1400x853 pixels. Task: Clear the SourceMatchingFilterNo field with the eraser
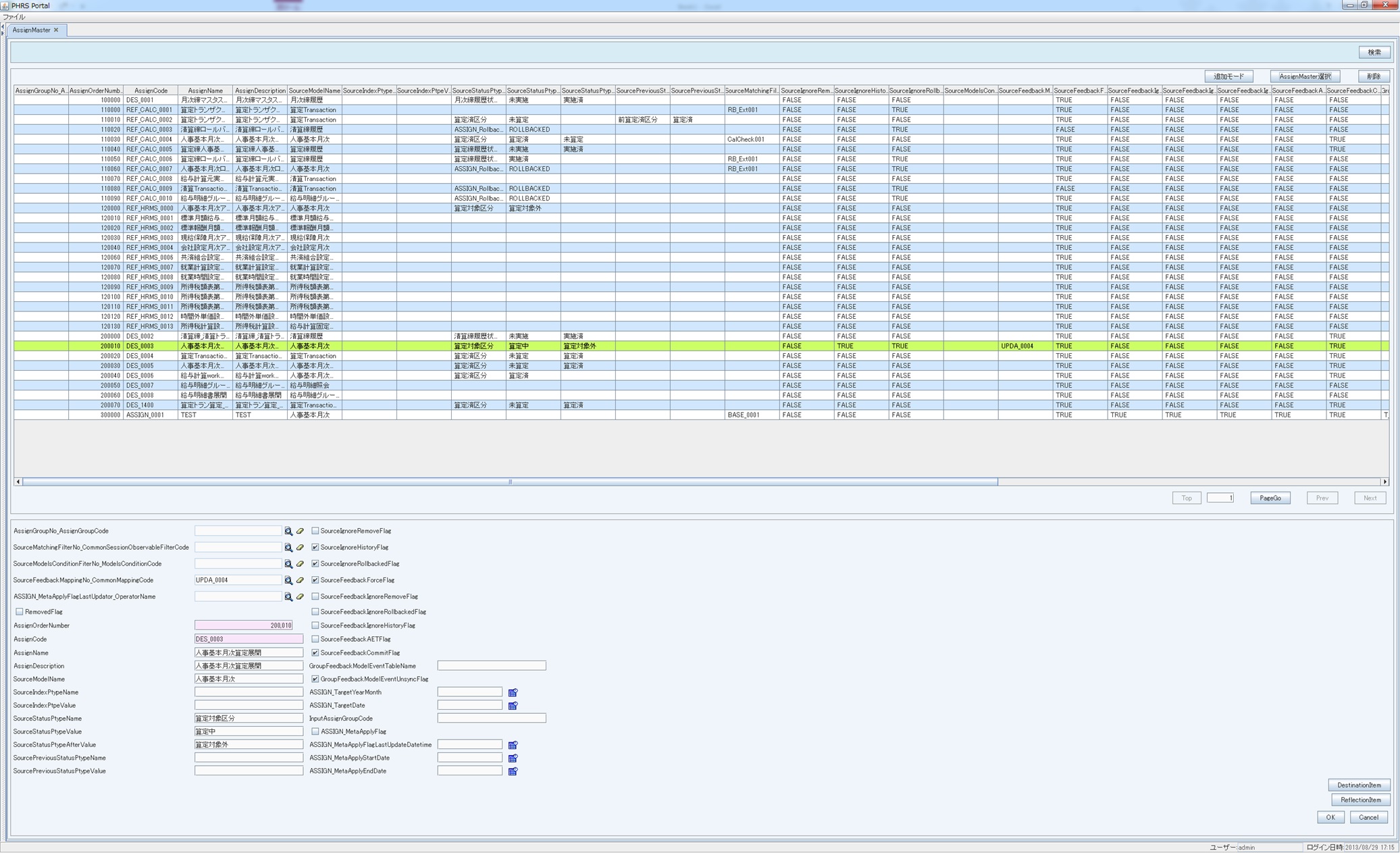[300, 548]
